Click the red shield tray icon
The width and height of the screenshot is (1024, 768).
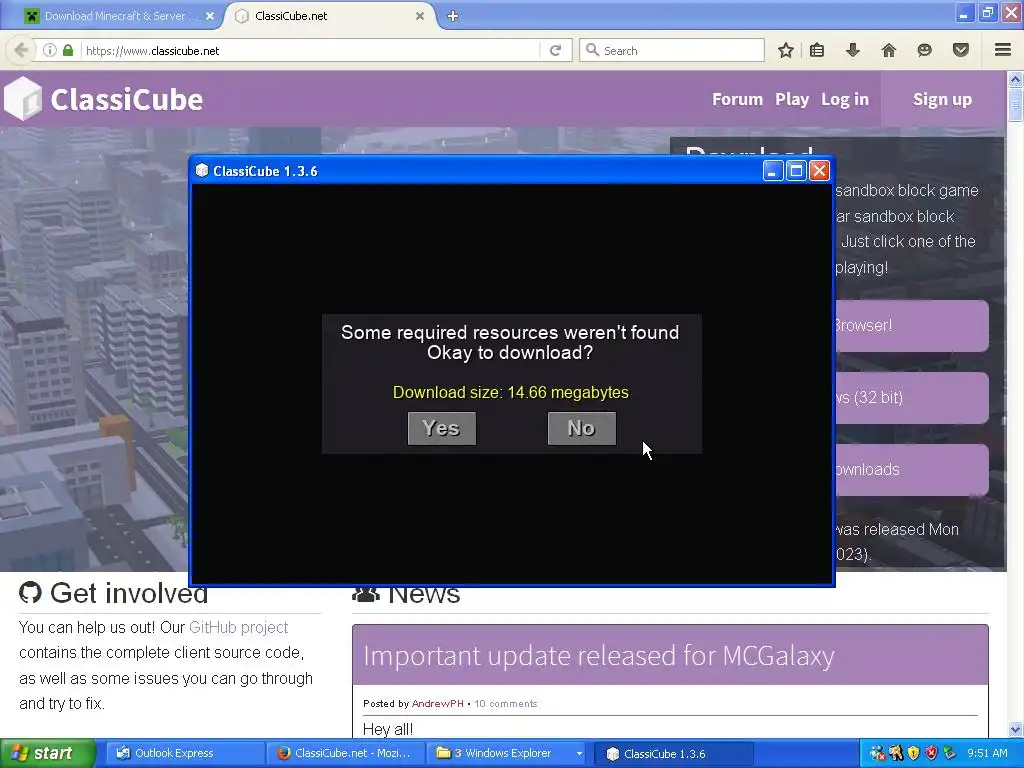(x=931, y=753)
